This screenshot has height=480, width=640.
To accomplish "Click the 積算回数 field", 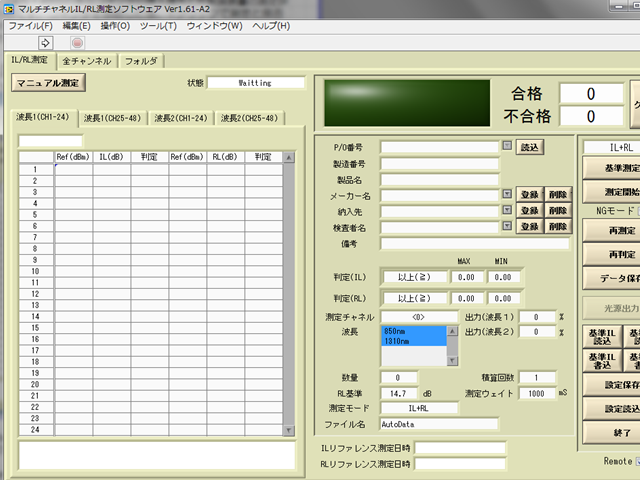I will pos(537,378).
